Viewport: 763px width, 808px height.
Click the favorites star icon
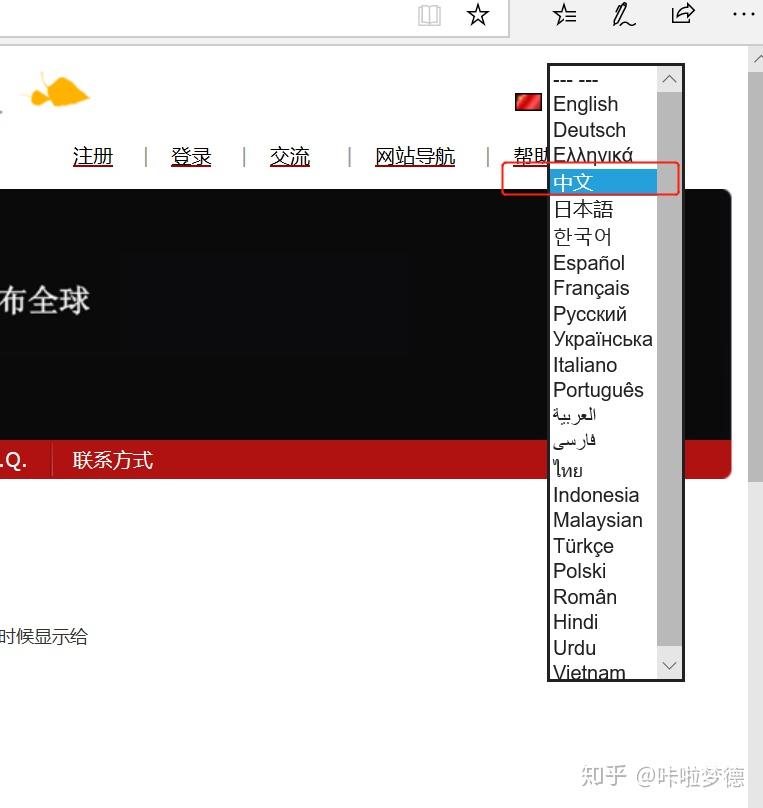click(478, 15)
